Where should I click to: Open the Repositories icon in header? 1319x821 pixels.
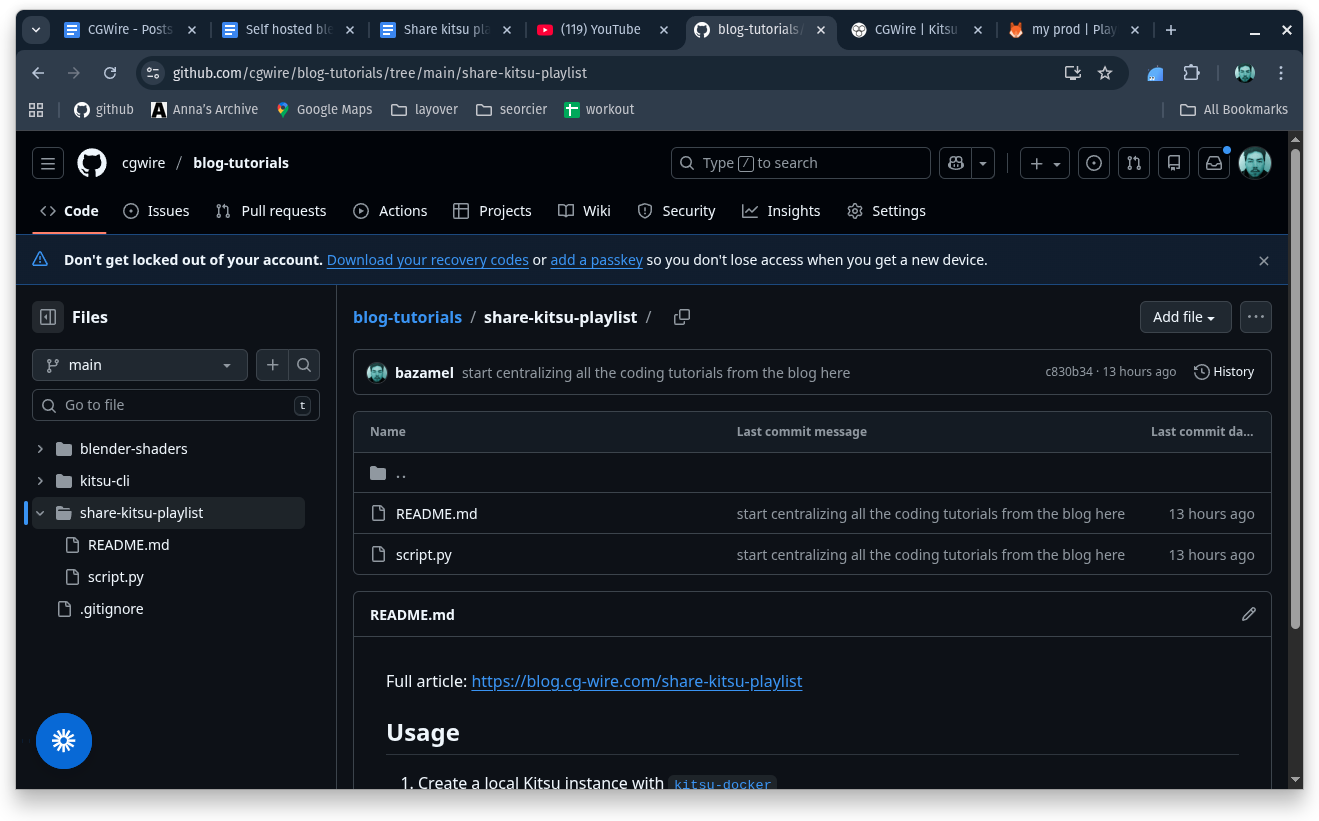pyautogui.click(x=1174, y=163)
